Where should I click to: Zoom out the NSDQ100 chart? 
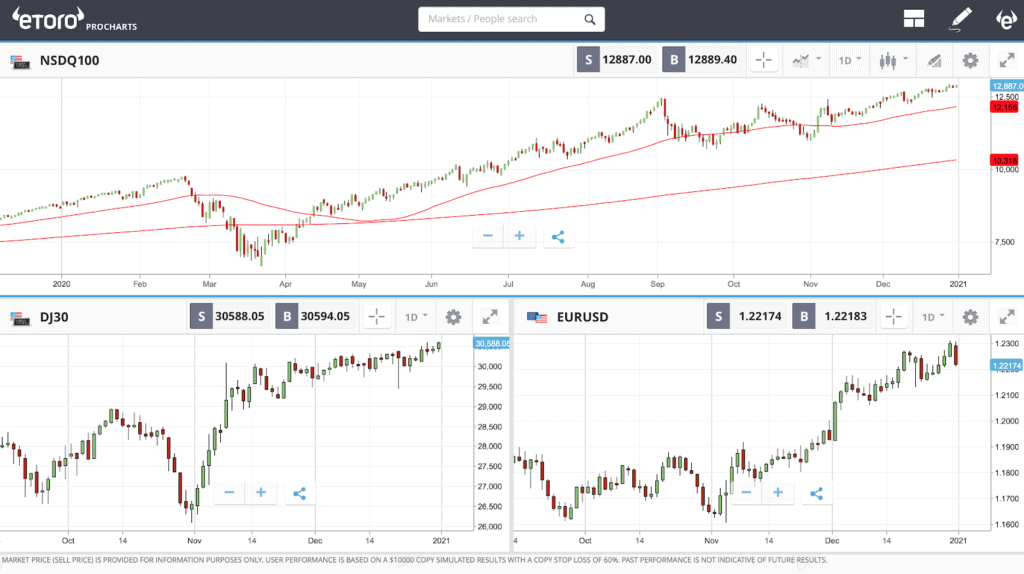[488, 236]
